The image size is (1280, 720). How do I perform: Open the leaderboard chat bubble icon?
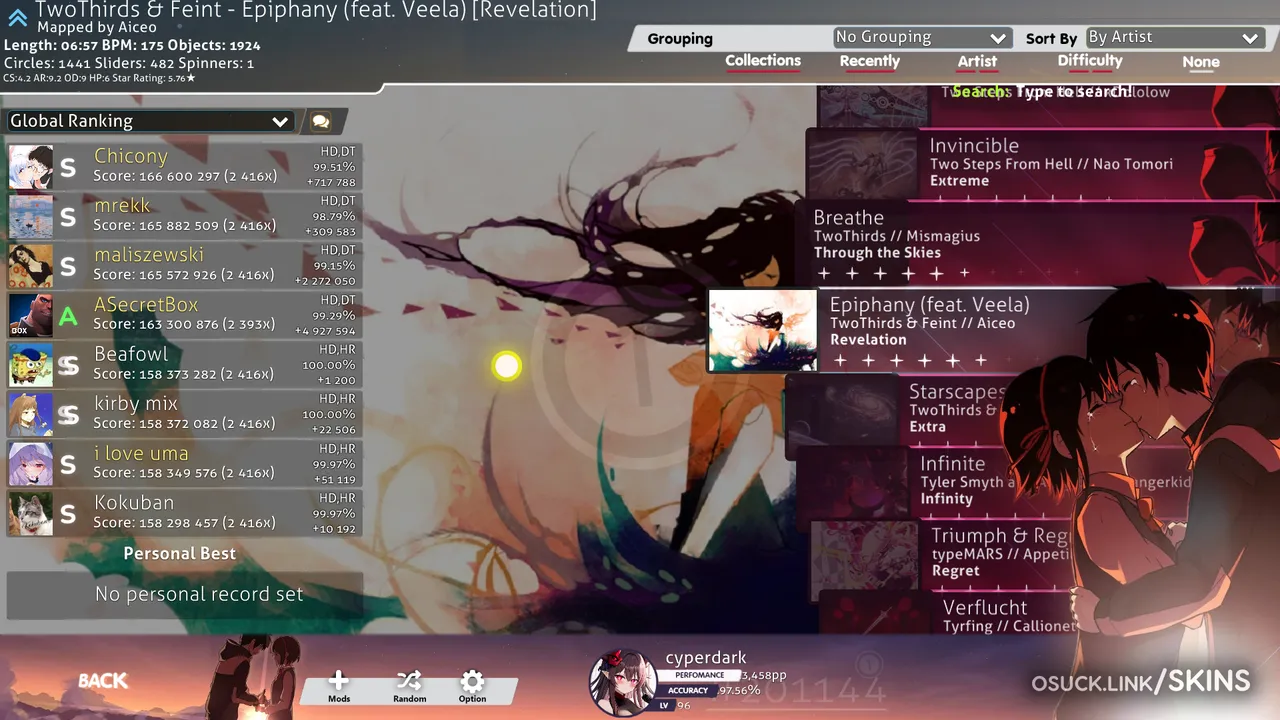click(x=320, y=121)
